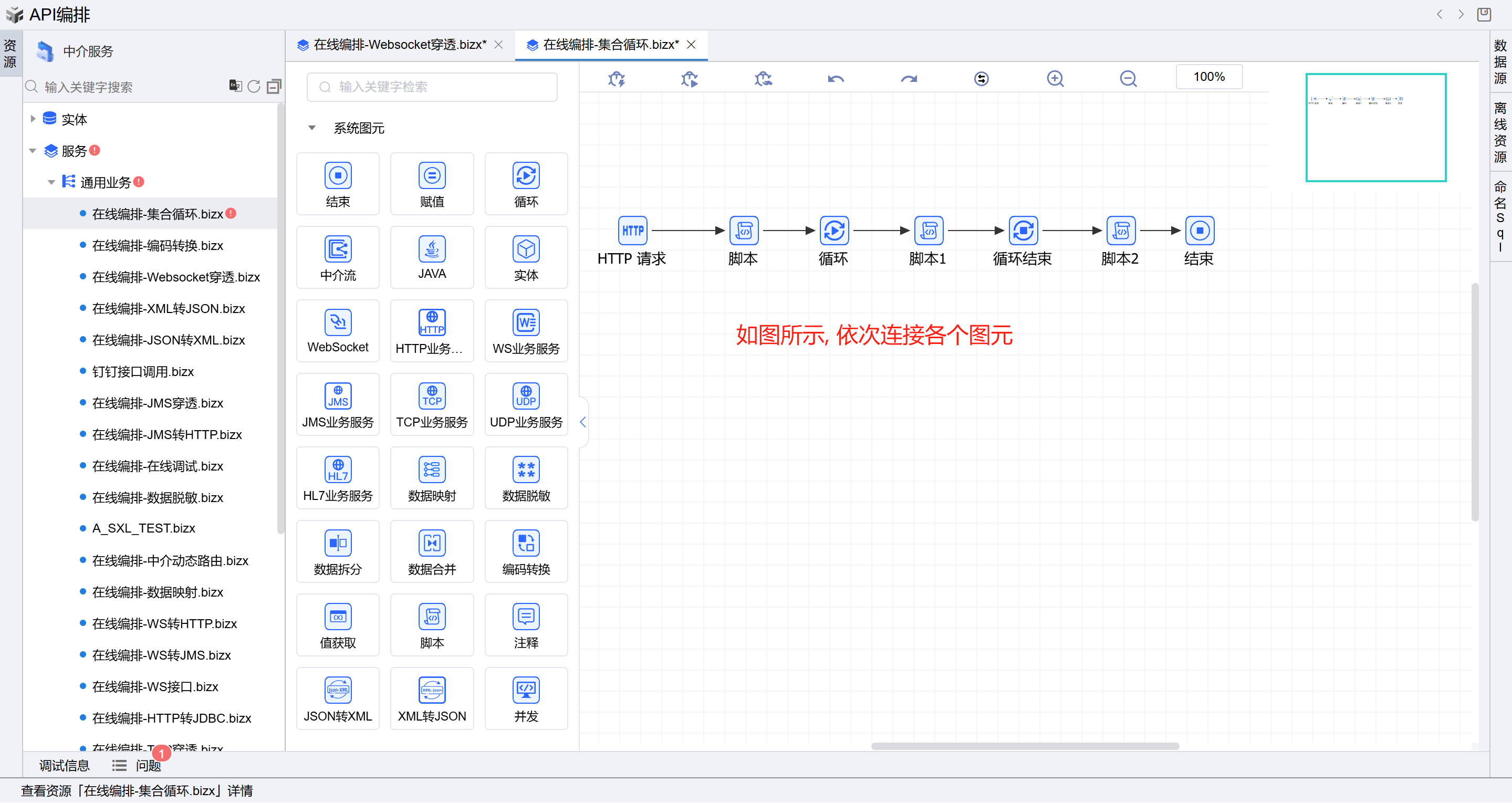Image resolution: width=1512 pixels, height=803 pixels.
Task: Collapse the 服务 tree node
Action: [34, 151]
